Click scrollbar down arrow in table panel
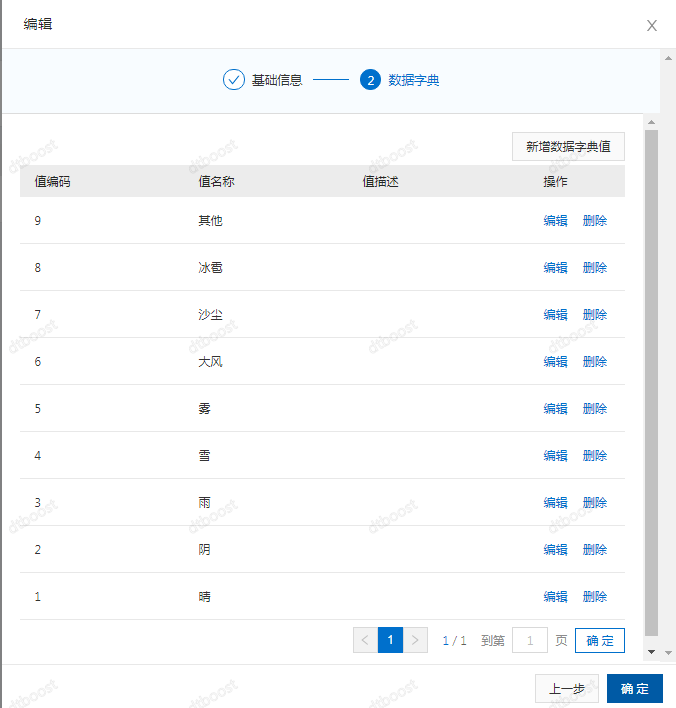Image resolution: width=676 pixels, height=708 pixels. click(651, 652)
